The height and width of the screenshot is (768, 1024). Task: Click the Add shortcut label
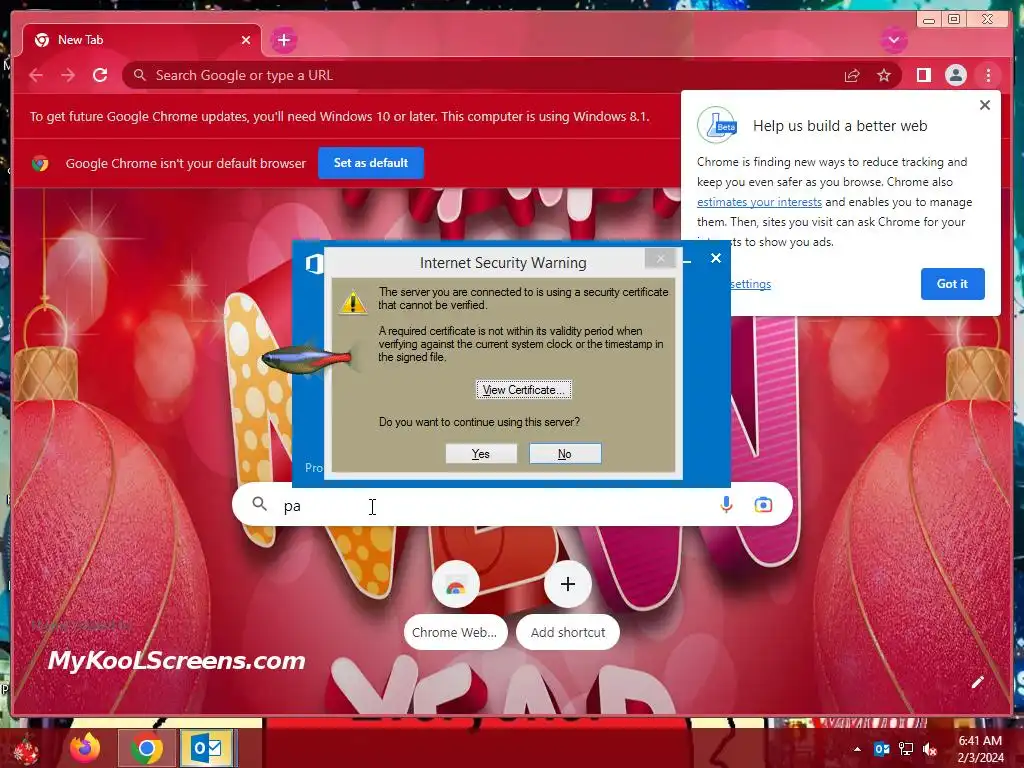click(568, 632)
